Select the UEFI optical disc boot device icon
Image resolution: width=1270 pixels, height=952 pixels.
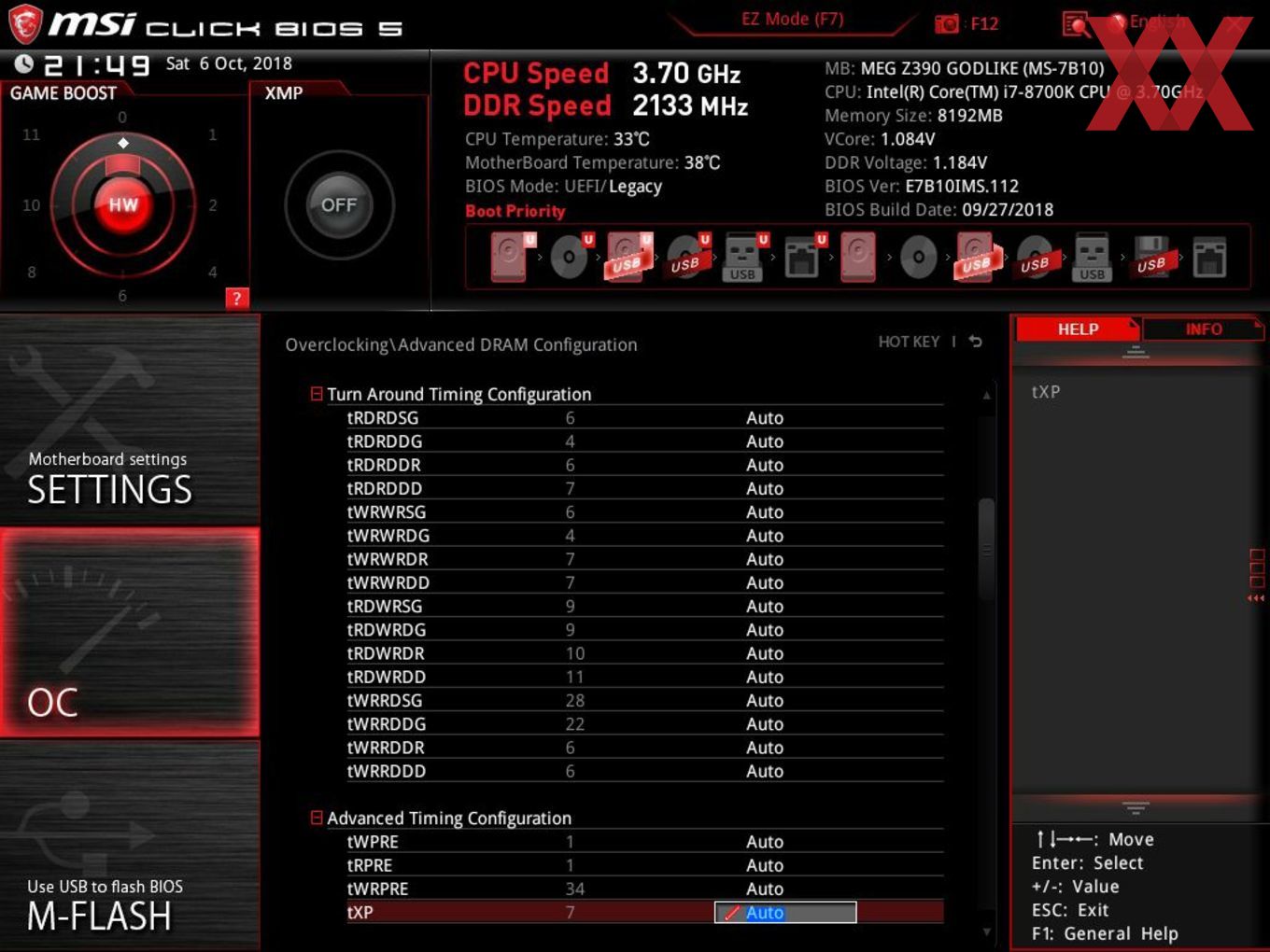coord(571,257)
